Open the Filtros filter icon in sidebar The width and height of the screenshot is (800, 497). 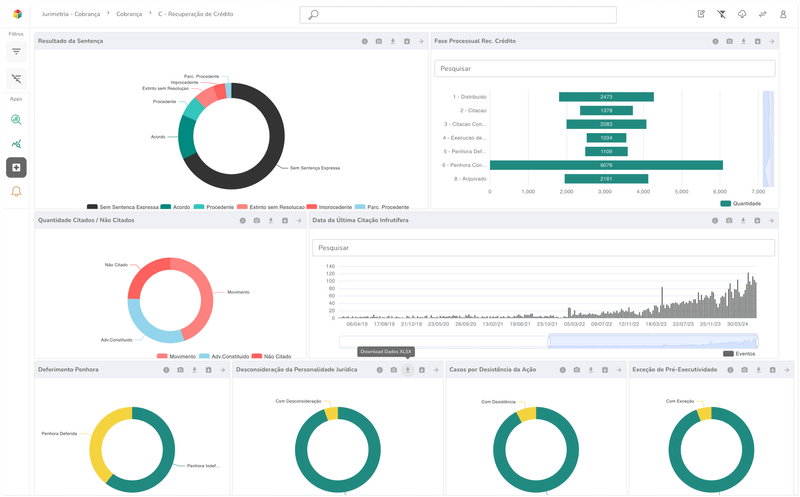coord(16,50)
